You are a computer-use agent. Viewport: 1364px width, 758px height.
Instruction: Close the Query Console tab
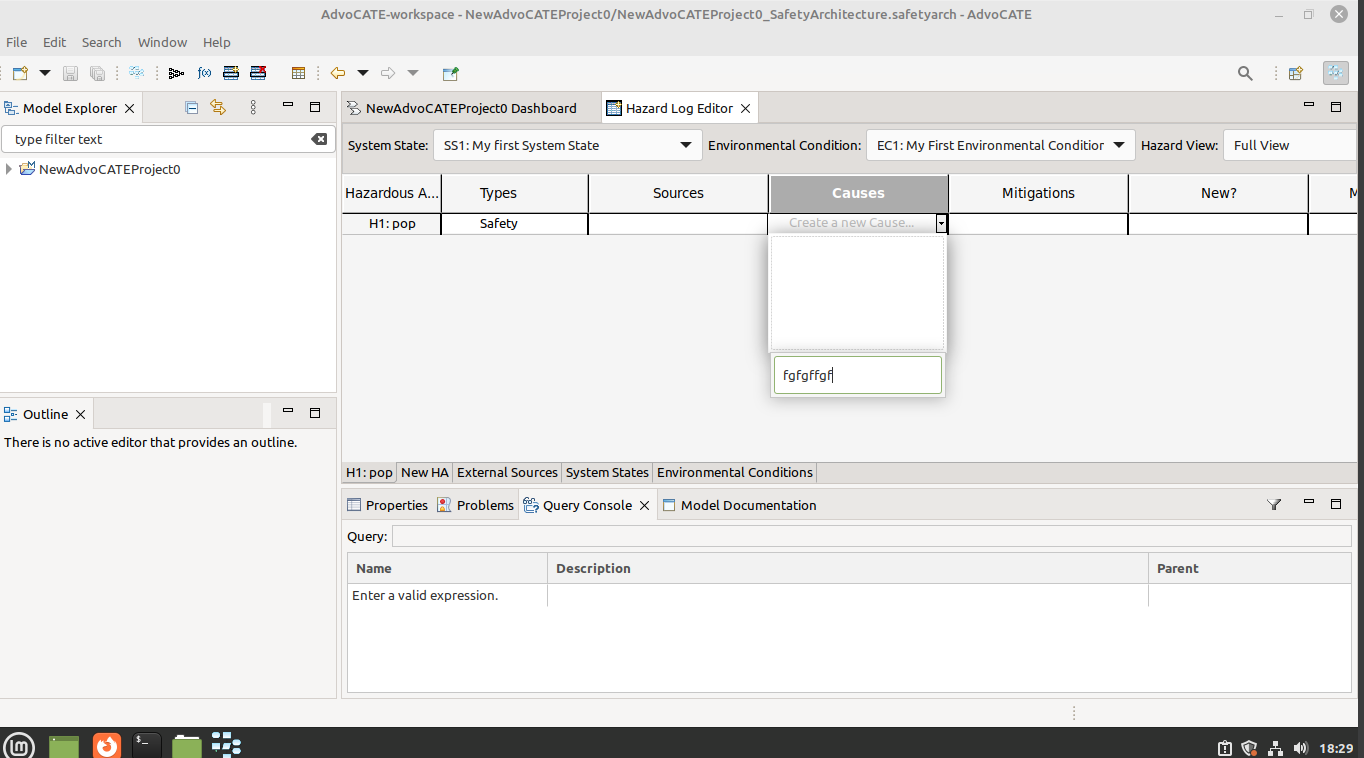645,505
